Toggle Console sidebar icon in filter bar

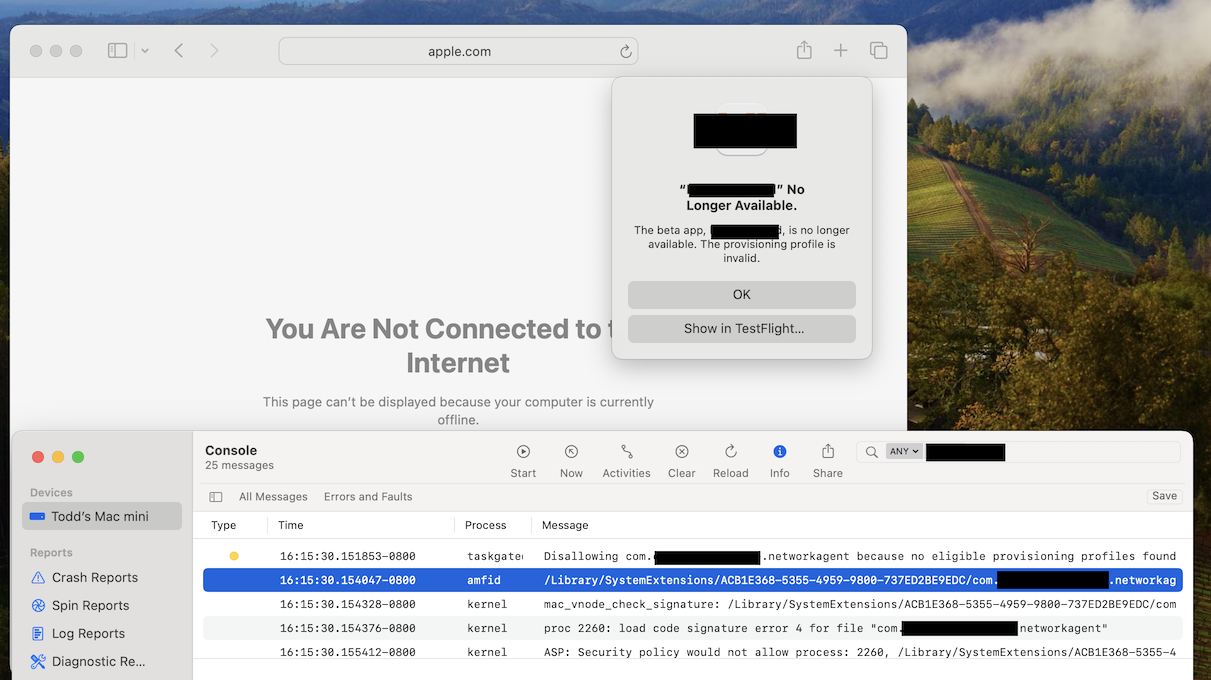[x=216, y=497]
